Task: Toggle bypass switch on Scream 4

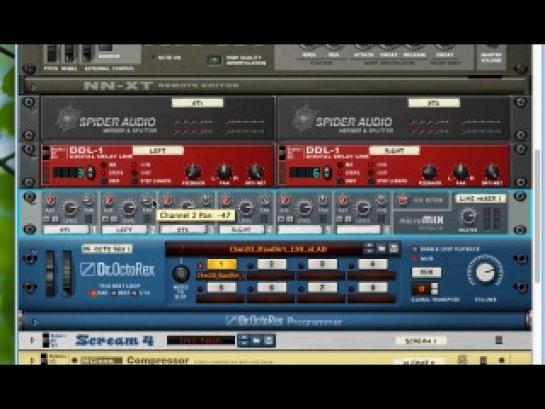Action: [46, 340]
